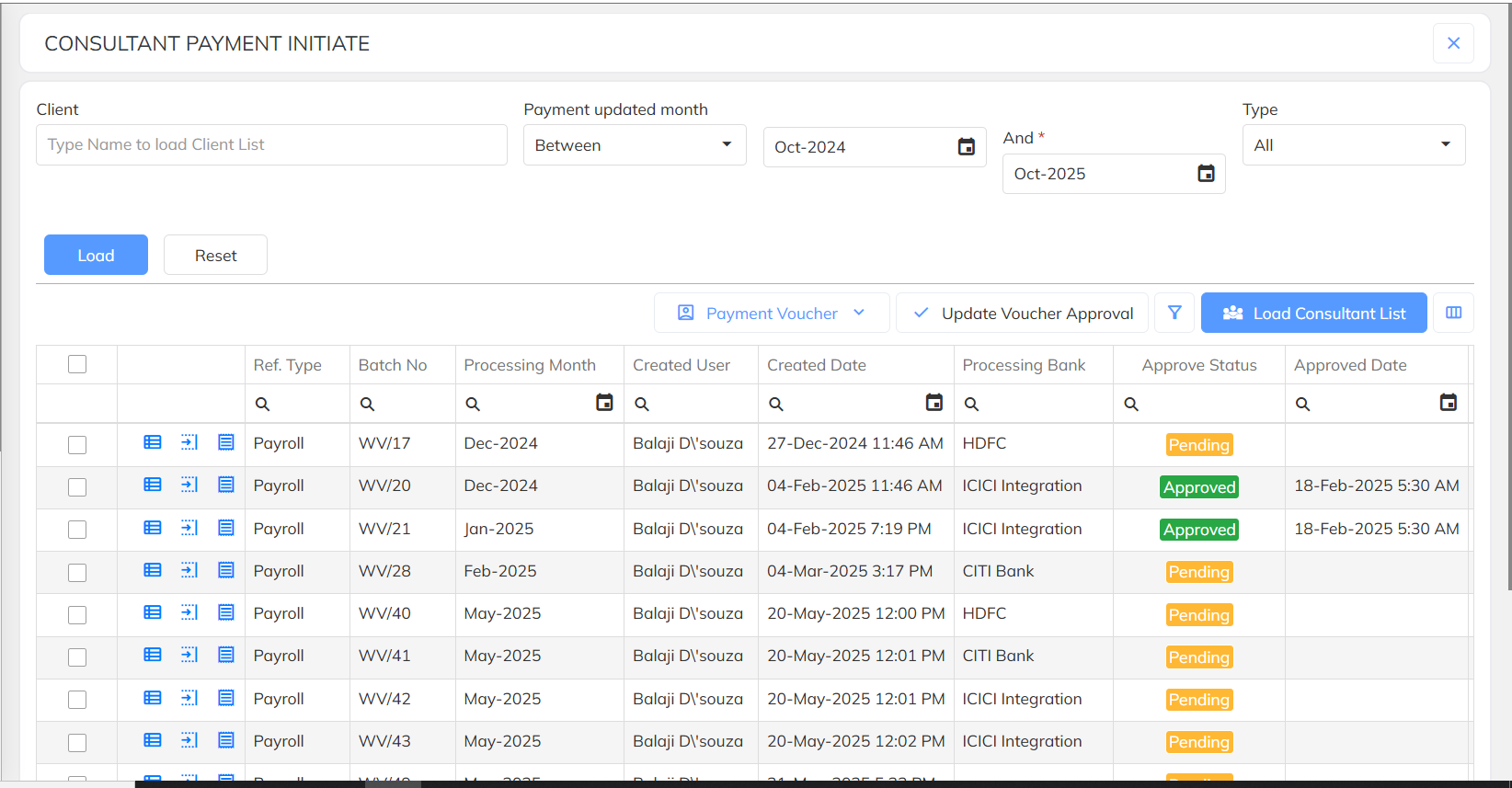Select the checkbox for batch WV/40 row
Screen dimensions: 1512x788
(x=77, y=614)
